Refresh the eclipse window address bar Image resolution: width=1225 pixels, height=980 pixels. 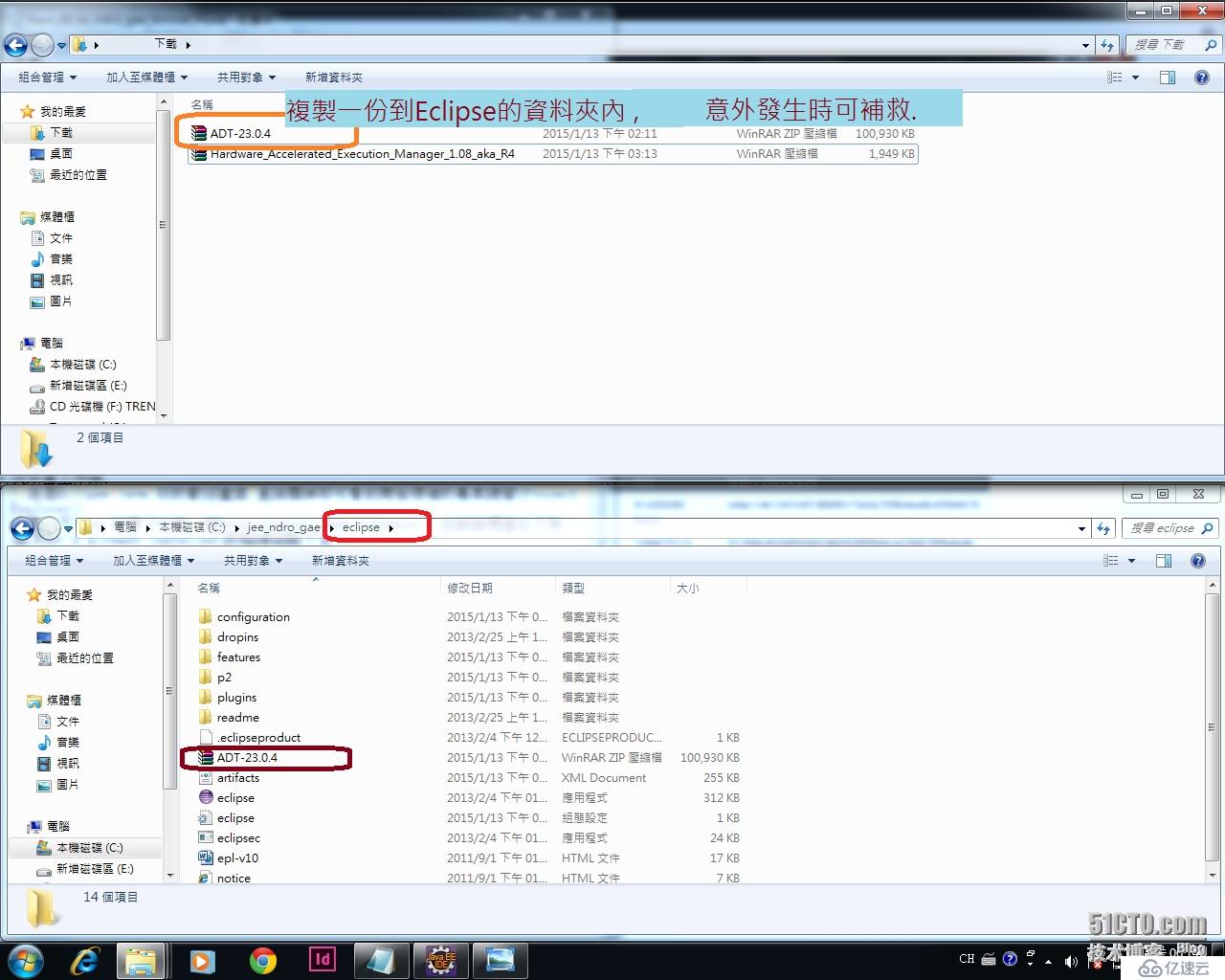click(1104, 528)
